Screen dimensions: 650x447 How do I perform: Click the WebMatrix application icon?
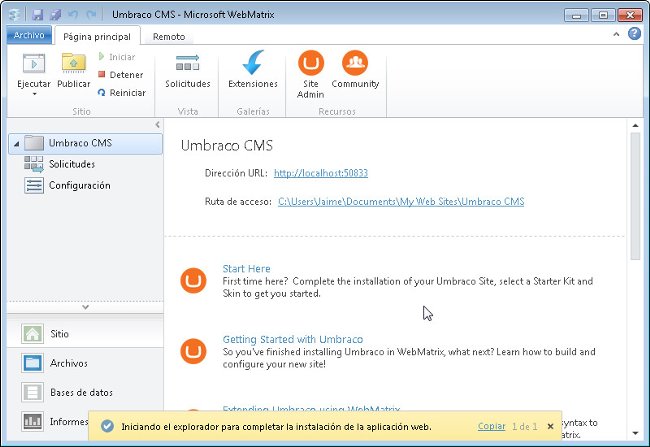pos(15,15)
